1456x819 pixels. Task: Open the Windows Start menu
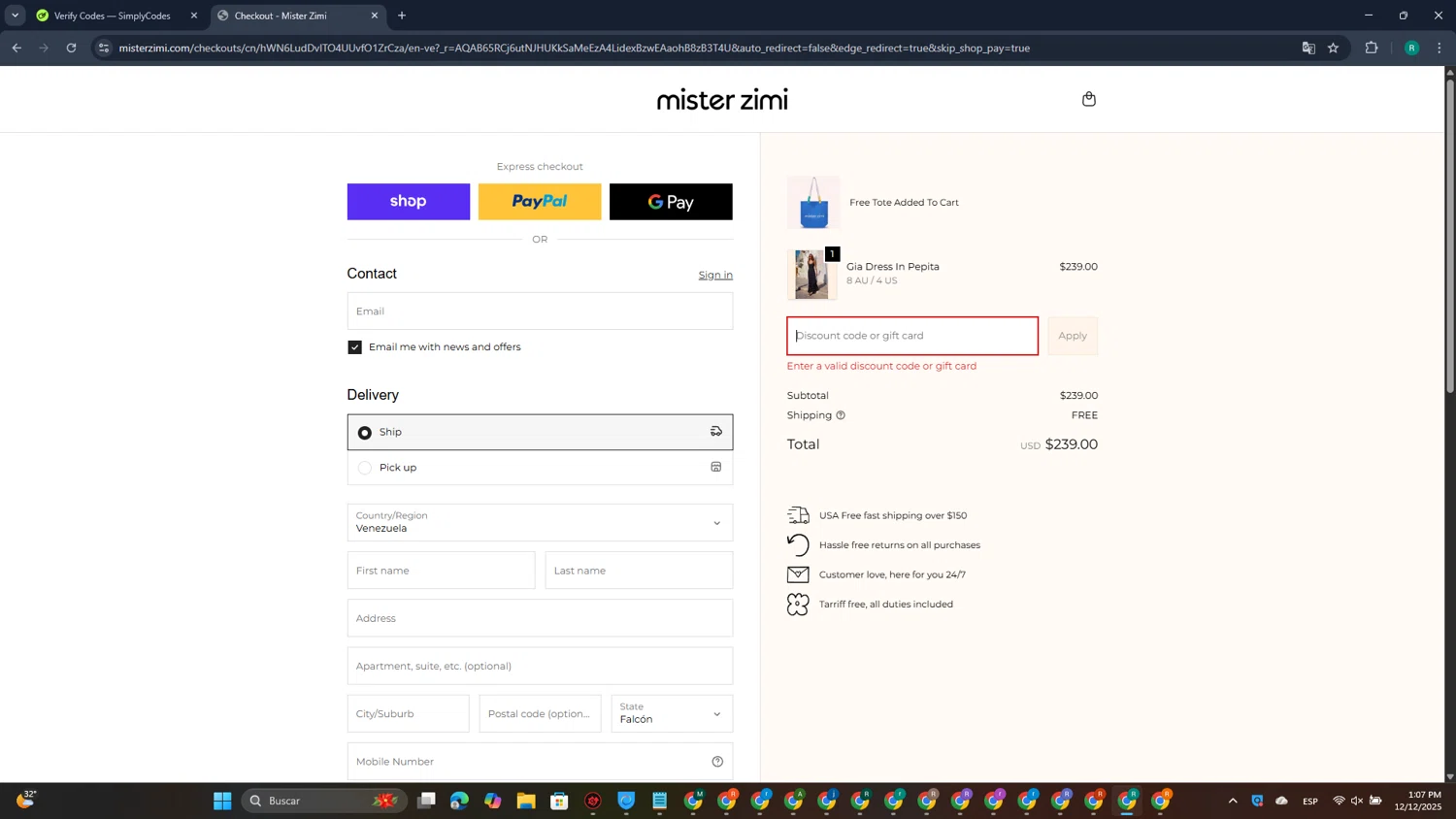[222, 801]
